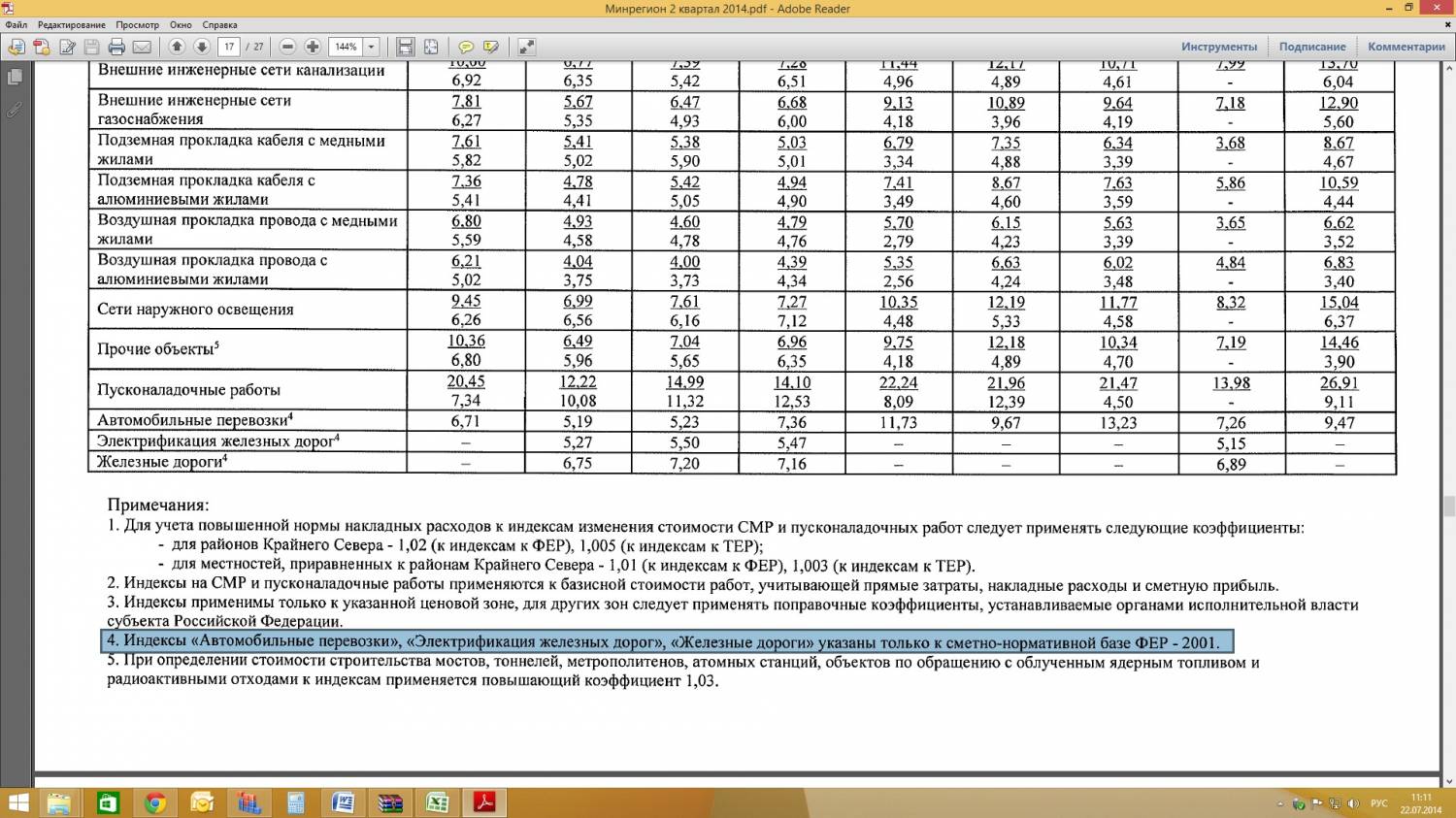This screenshot has width=1456, height=818.
Task: Switch to read mode with the expand icon
Action: 526,47
